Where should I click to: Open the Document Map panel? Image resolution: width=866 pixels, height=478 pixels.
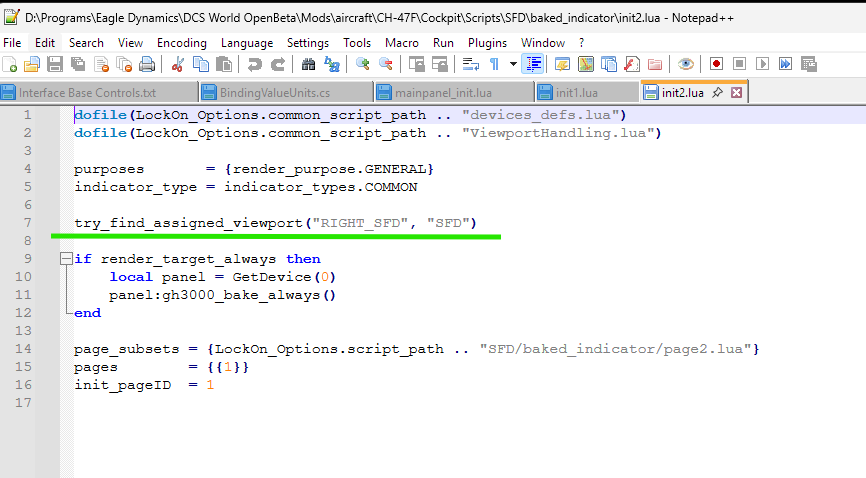click(585, 64)
